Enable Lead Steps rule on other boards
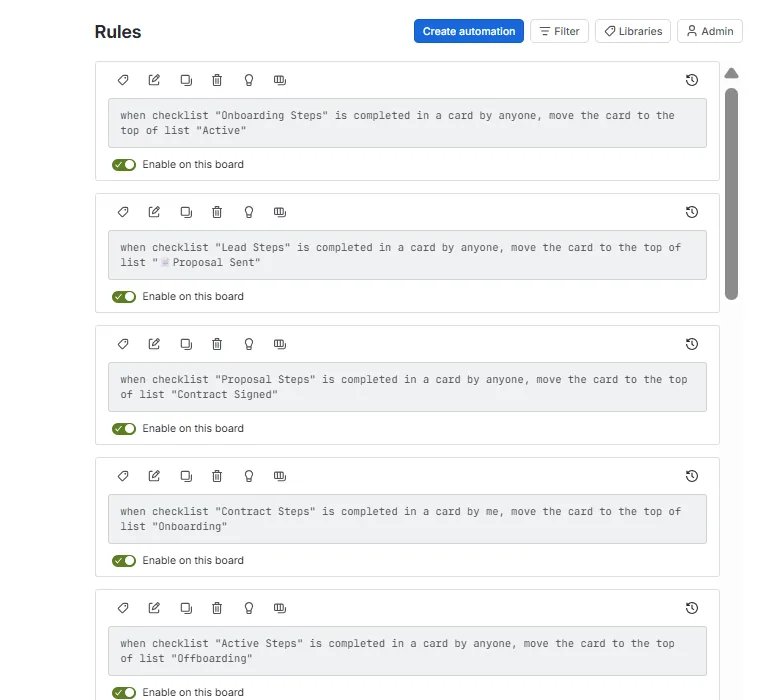768x700 pixels. coord(280,212)
